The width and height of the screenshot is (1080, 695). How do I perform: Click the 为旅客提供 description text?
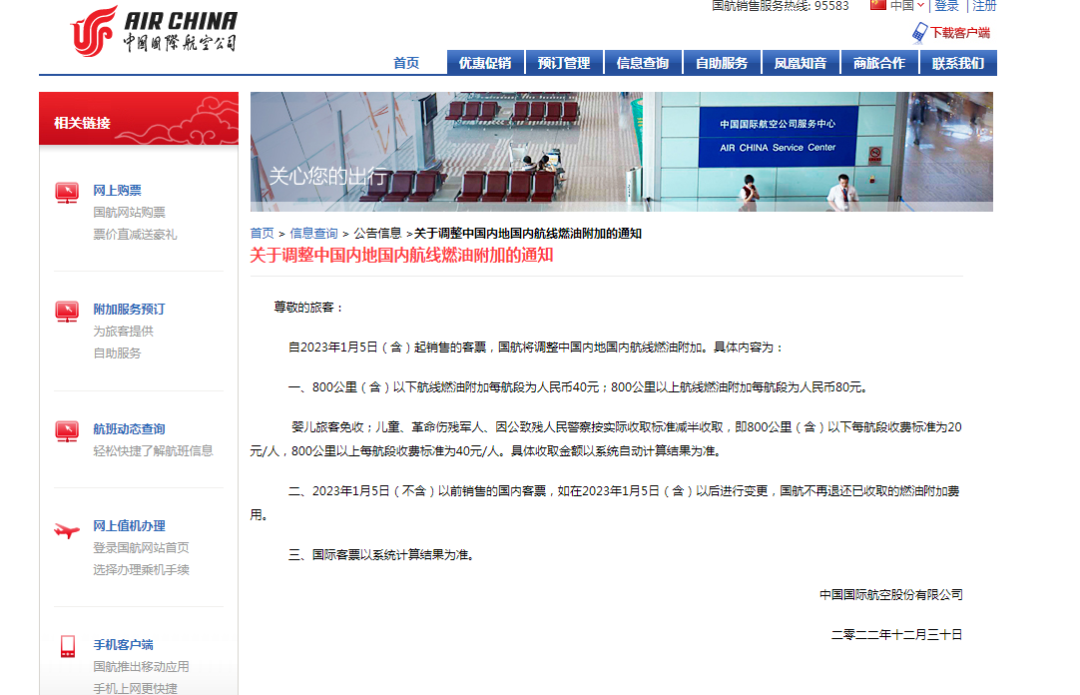tap(123, 331)
